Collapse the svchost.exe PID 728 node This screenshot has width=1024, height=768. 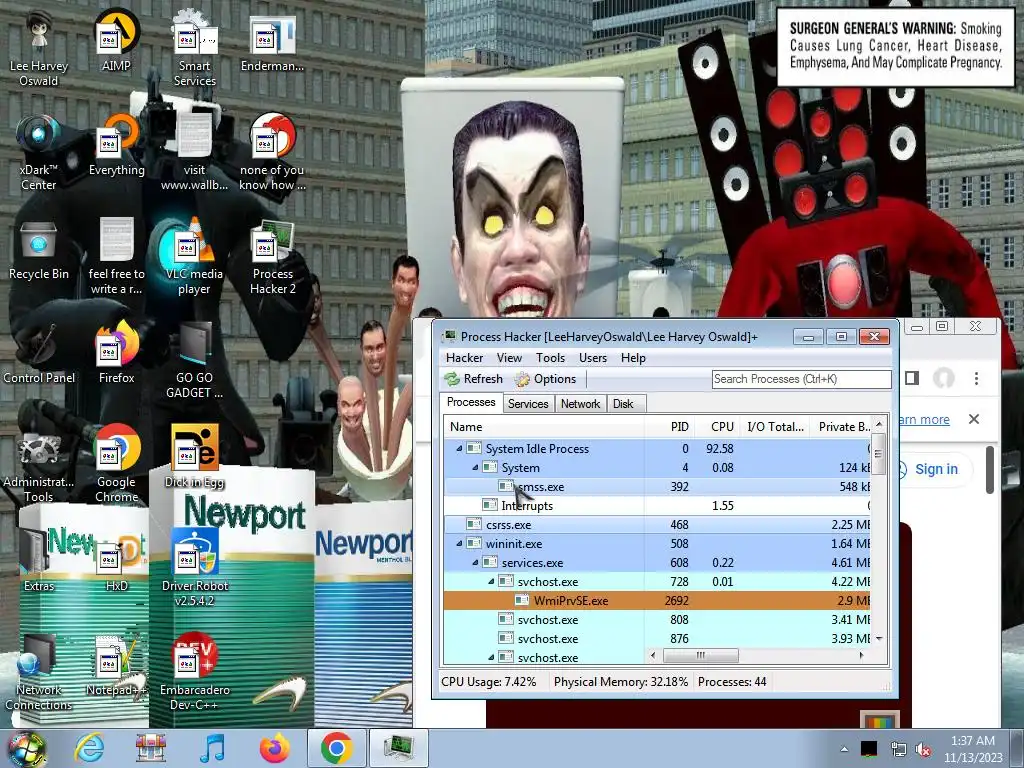point(491,581)
